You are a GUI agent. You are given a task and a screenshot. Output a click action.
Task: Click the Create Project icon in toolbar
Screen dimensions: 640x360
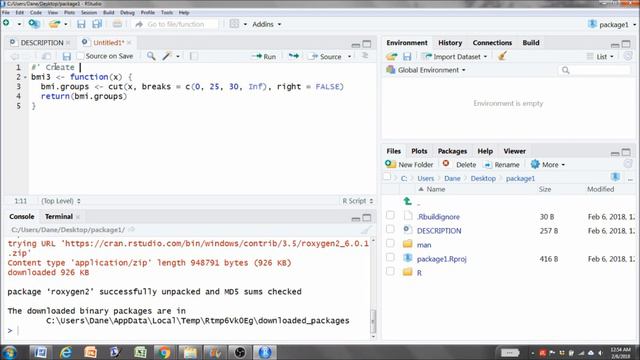coord(34,24)
